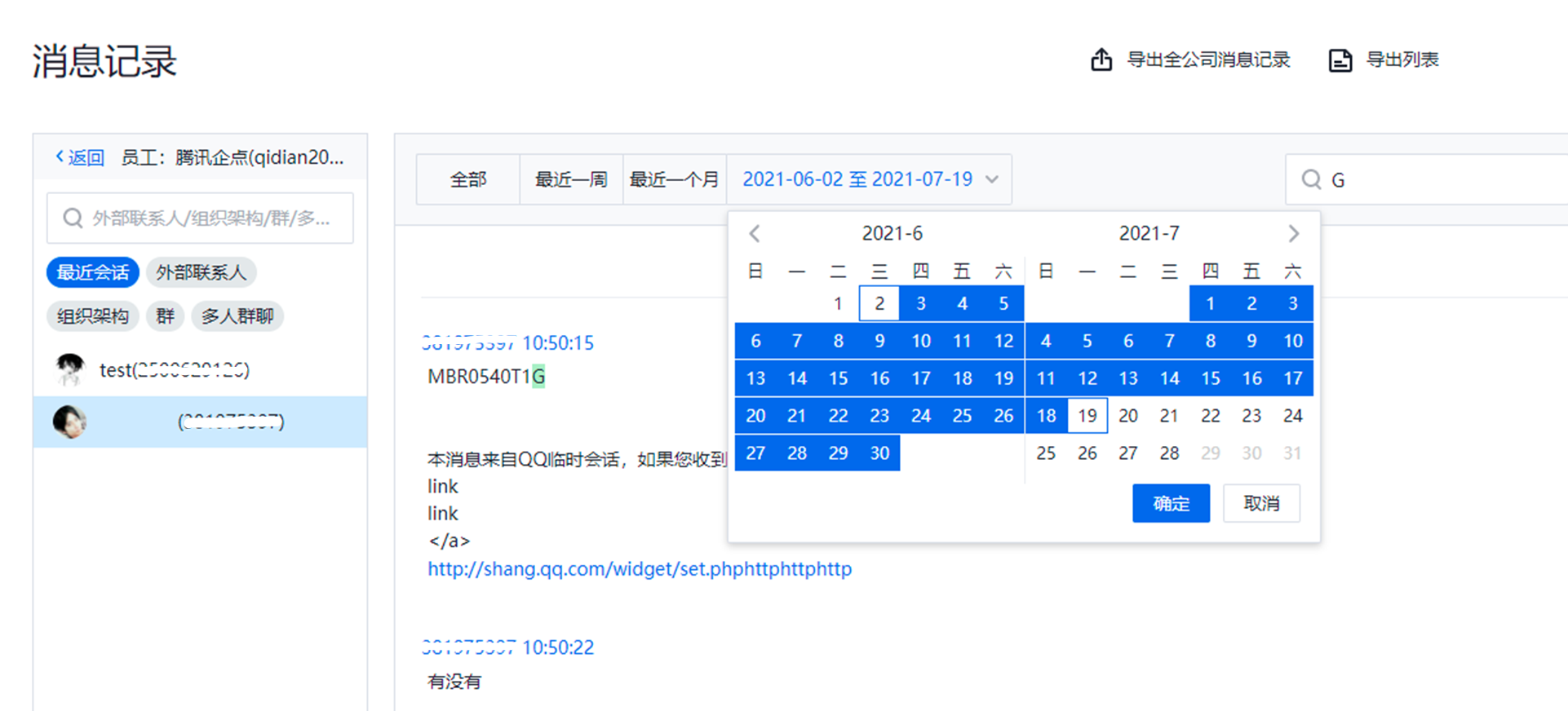This screenshot has width=1568, height=711.
Task: Confirm the date range with 确定
Action: point(1171,504)
